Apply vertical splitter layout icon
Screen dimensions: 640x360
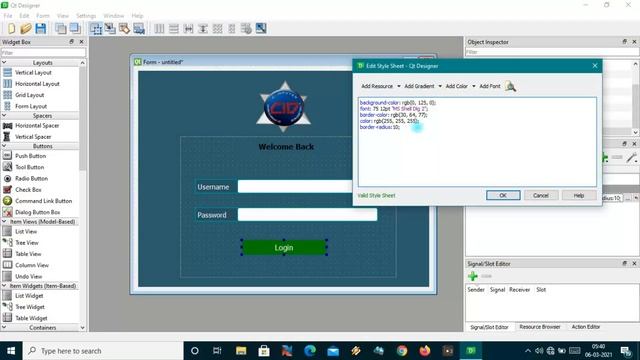[x=203, y=29]
